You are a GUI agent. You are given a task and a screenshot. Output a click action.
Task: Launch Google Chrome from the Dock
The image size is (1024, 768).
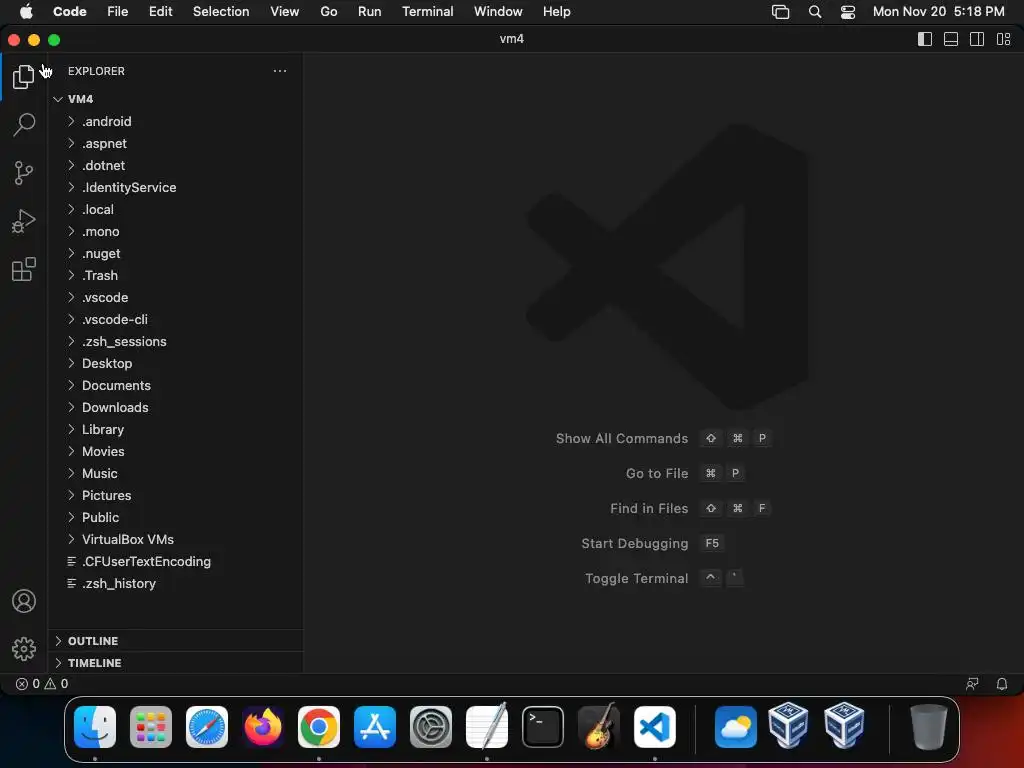click(x=319, y=727)
